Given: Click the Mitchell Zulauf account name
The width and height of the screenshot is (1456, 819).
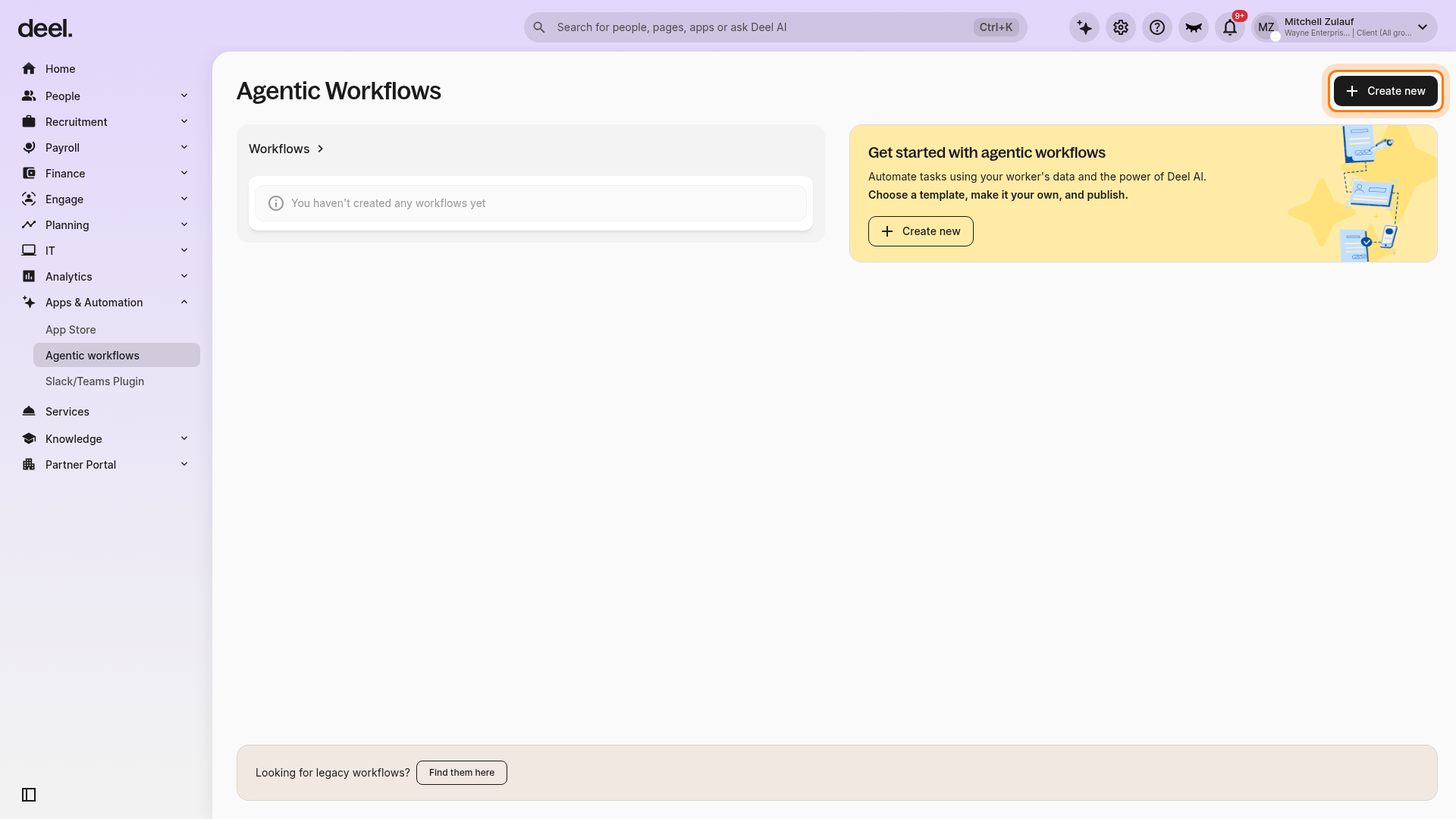Looking at the screenshot, I should point(1319,22).
